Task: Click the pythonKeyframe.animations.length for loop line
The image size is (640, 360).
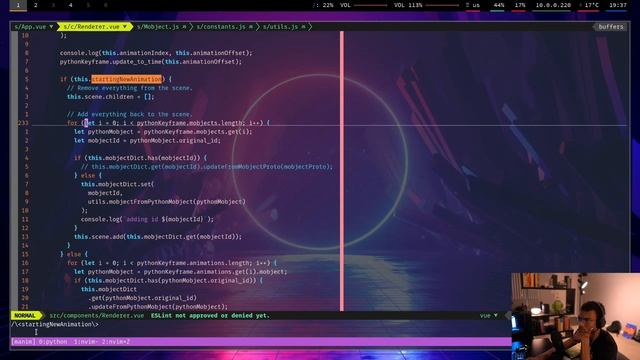Action: click(171, 263)
